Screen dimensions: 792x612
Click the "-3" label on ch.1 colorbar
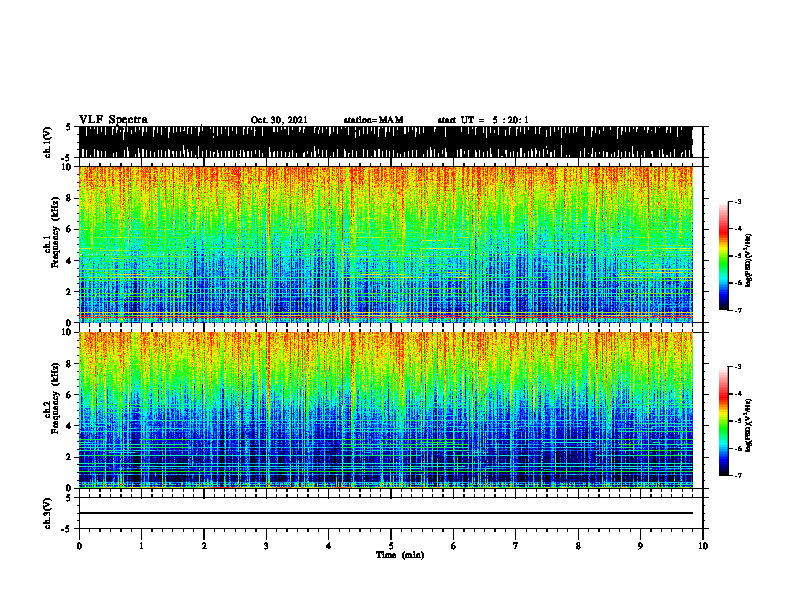coord(737,201)
